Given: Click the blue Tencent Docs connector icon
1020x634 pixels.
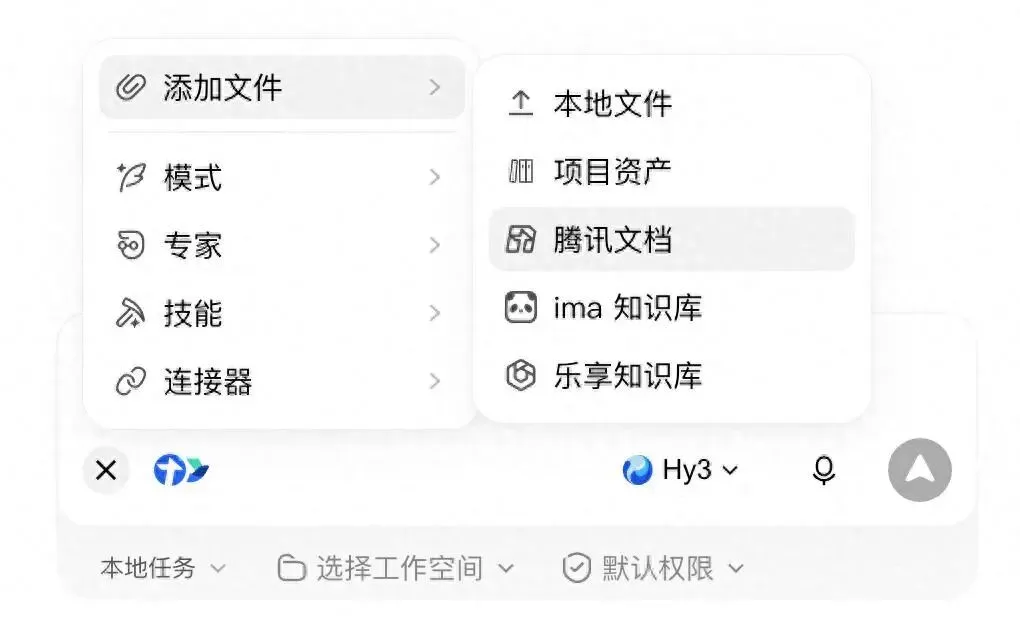Looking at the screenshot, I should pos(181,469).
